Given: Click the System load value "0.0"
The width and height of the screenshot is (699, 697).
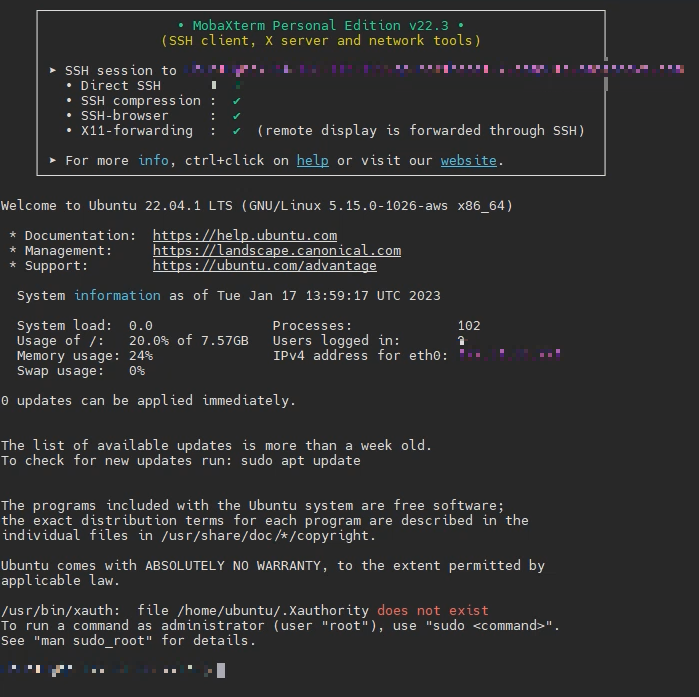Looking at the screenshot, I should pos(141,326).
